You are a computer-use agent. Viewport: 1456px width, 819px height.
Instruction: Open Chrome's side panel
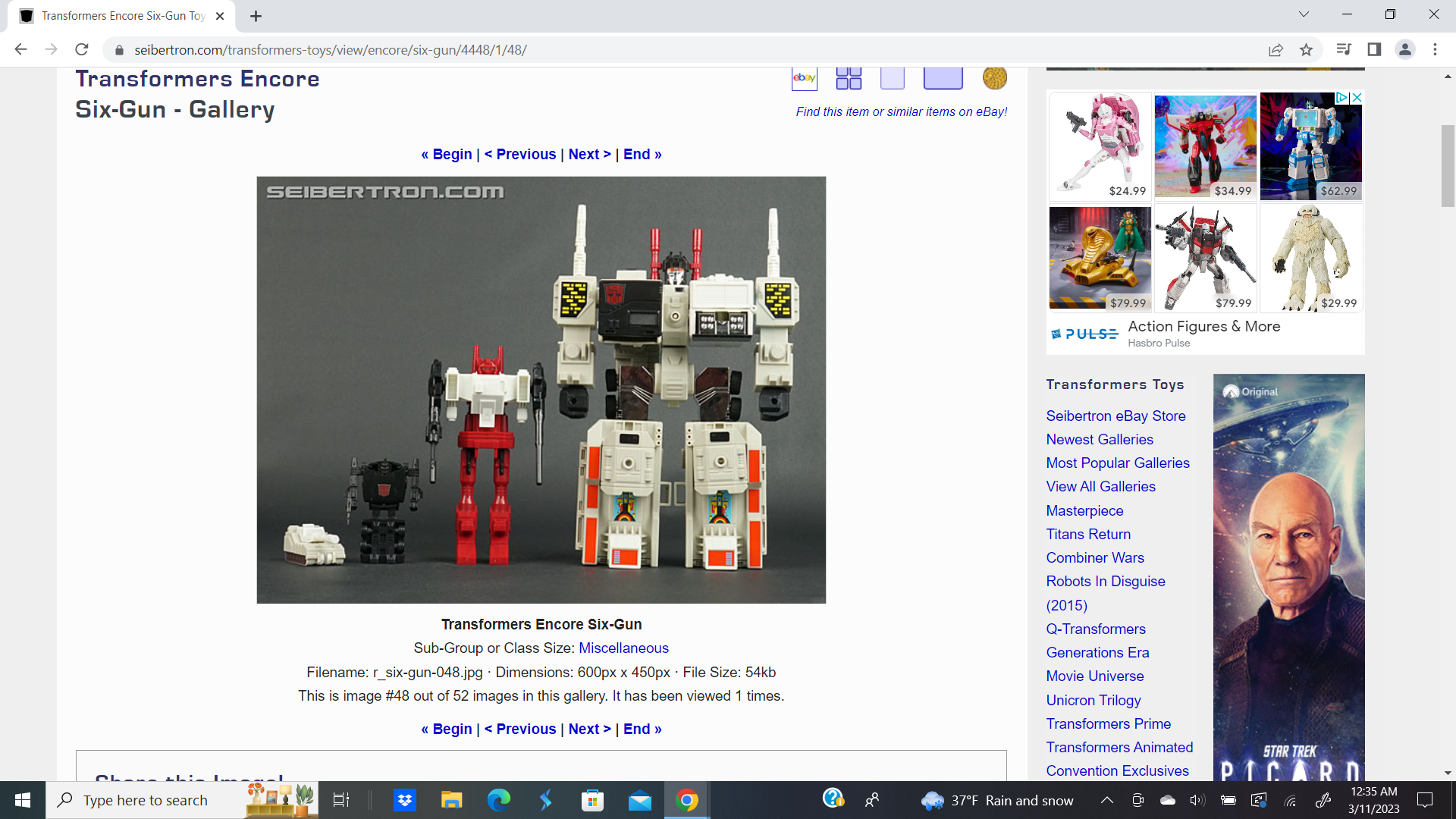point(1374,50)
